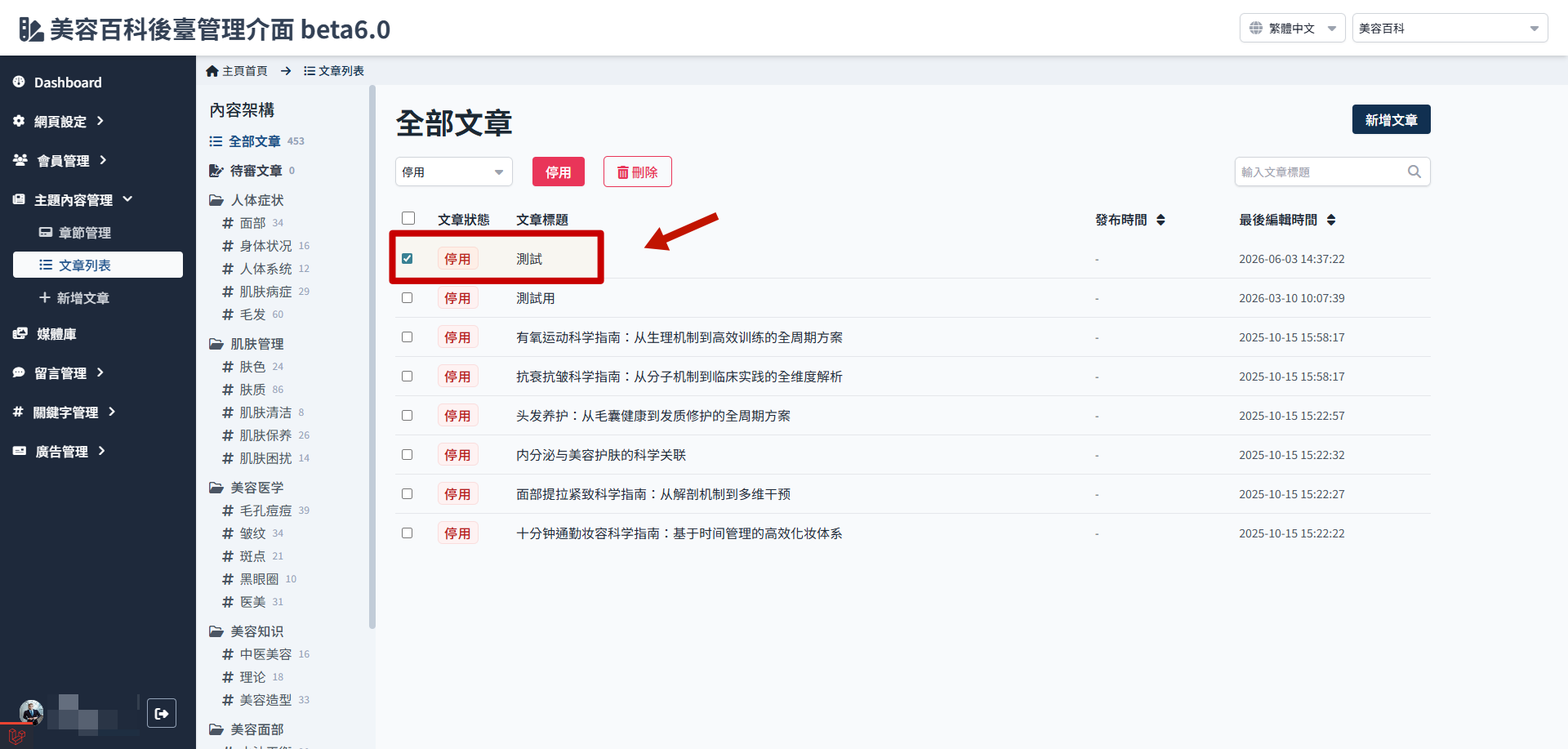1568x749 pixels.
Task: Open the 美容百科 site dropdown
Action: point(1450,28)
